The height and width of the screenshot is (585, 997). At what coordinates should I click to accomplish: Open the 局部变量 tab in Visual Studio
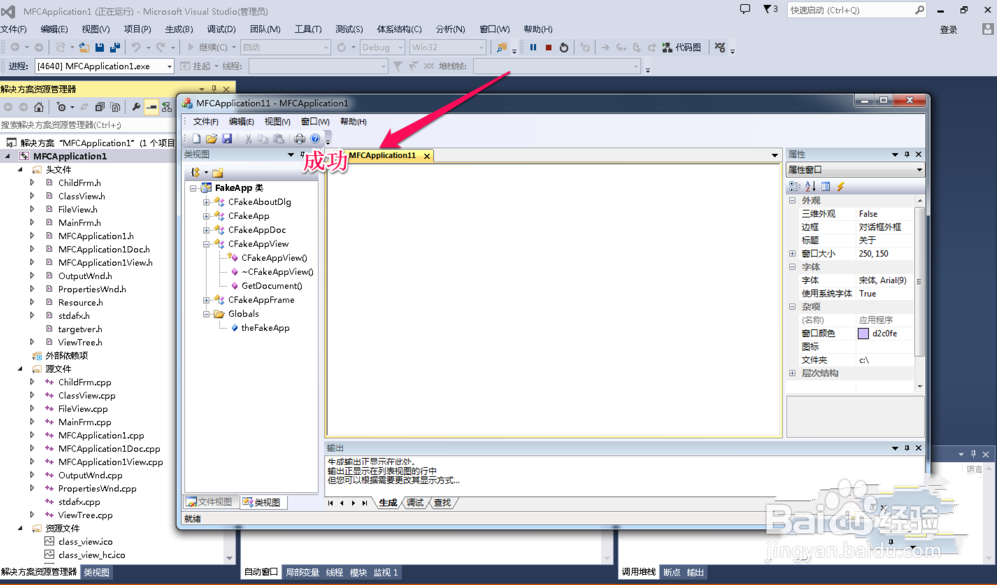(302, 572)
